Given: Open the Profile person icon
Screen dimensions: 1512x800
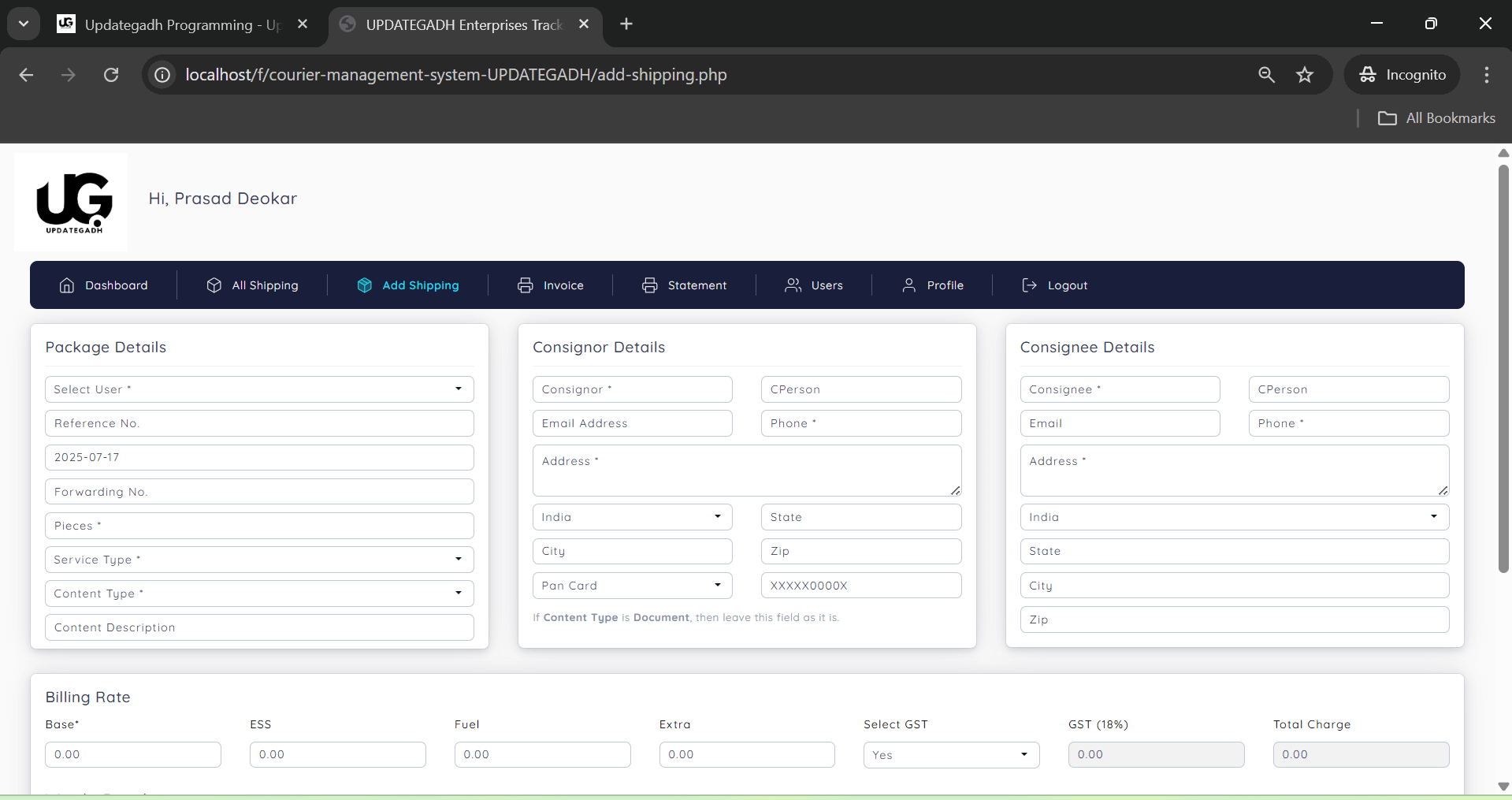Looking at the screenshot, I should (x=908, y=285).
